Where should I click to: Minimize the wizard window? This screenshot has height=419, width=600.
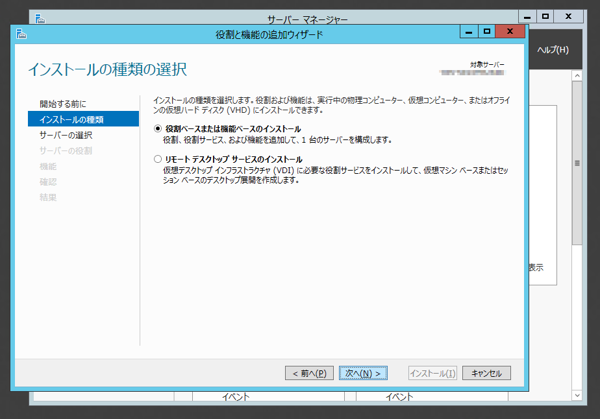469,31
